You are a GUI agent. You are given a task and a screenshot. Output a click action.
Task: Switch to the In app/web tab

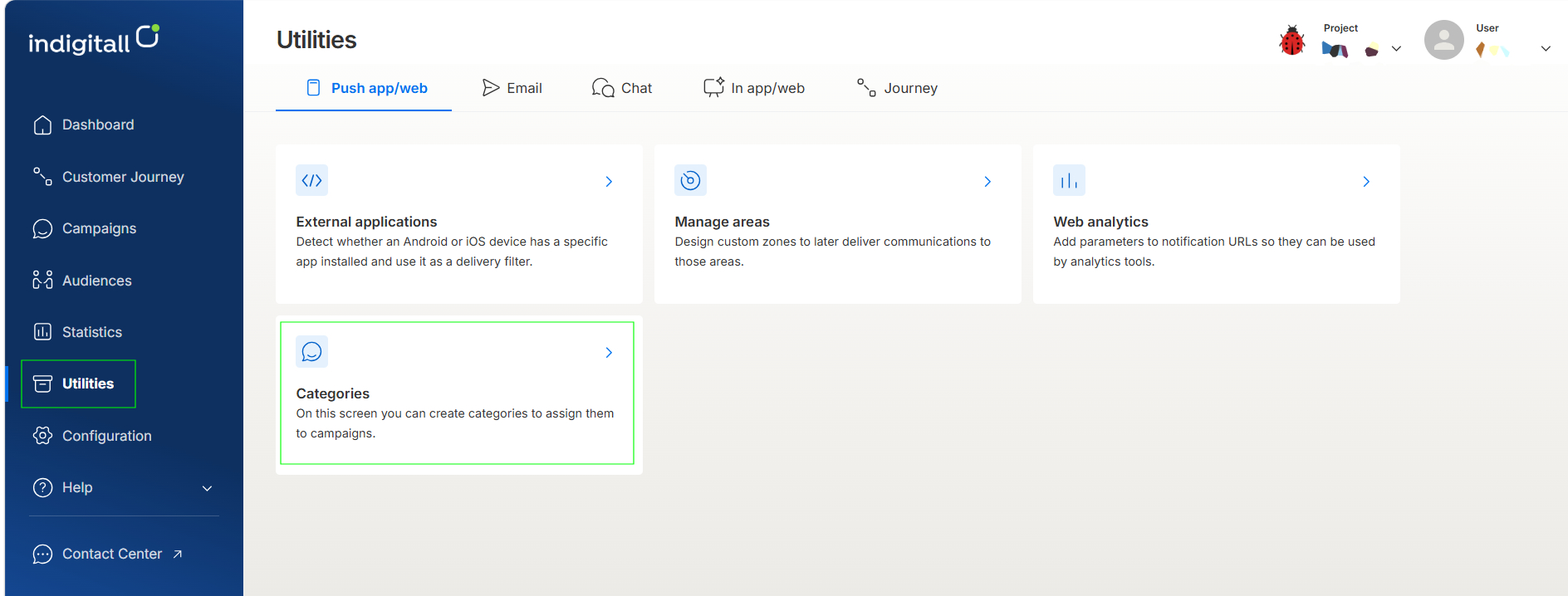pos(754,88)
